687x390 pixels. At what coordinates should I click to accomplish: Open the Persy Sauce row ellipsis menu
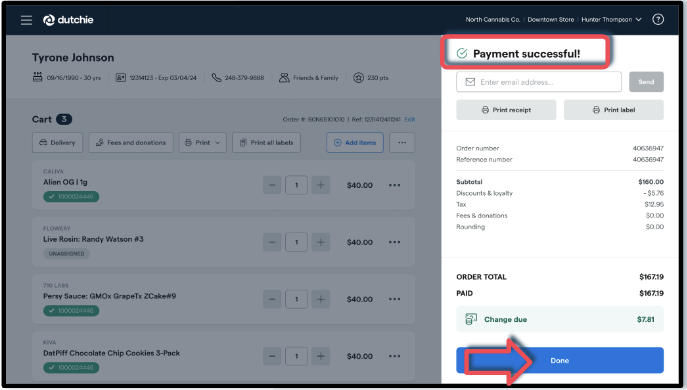tap(394, 299)
